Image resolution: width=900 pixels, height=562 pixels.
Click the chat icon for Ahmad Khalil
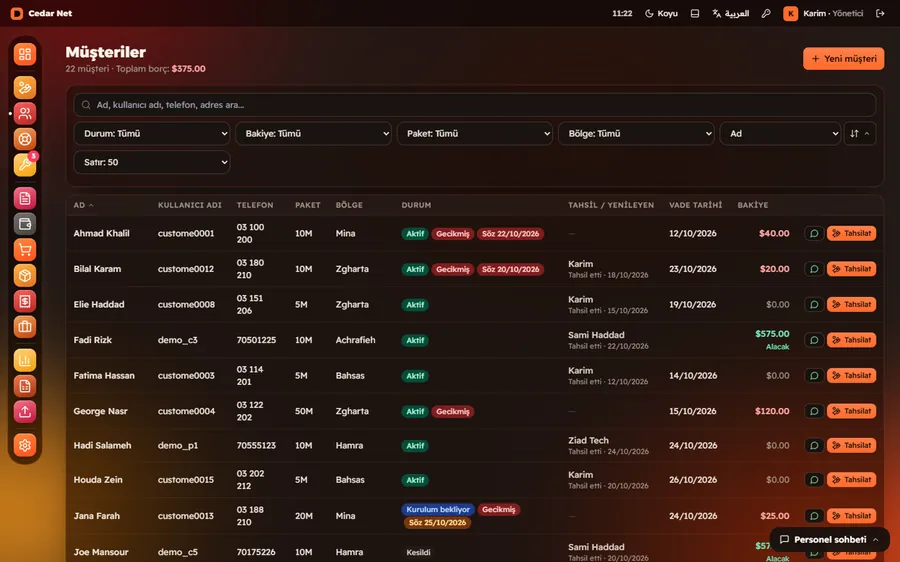click(x=814, y=234)
